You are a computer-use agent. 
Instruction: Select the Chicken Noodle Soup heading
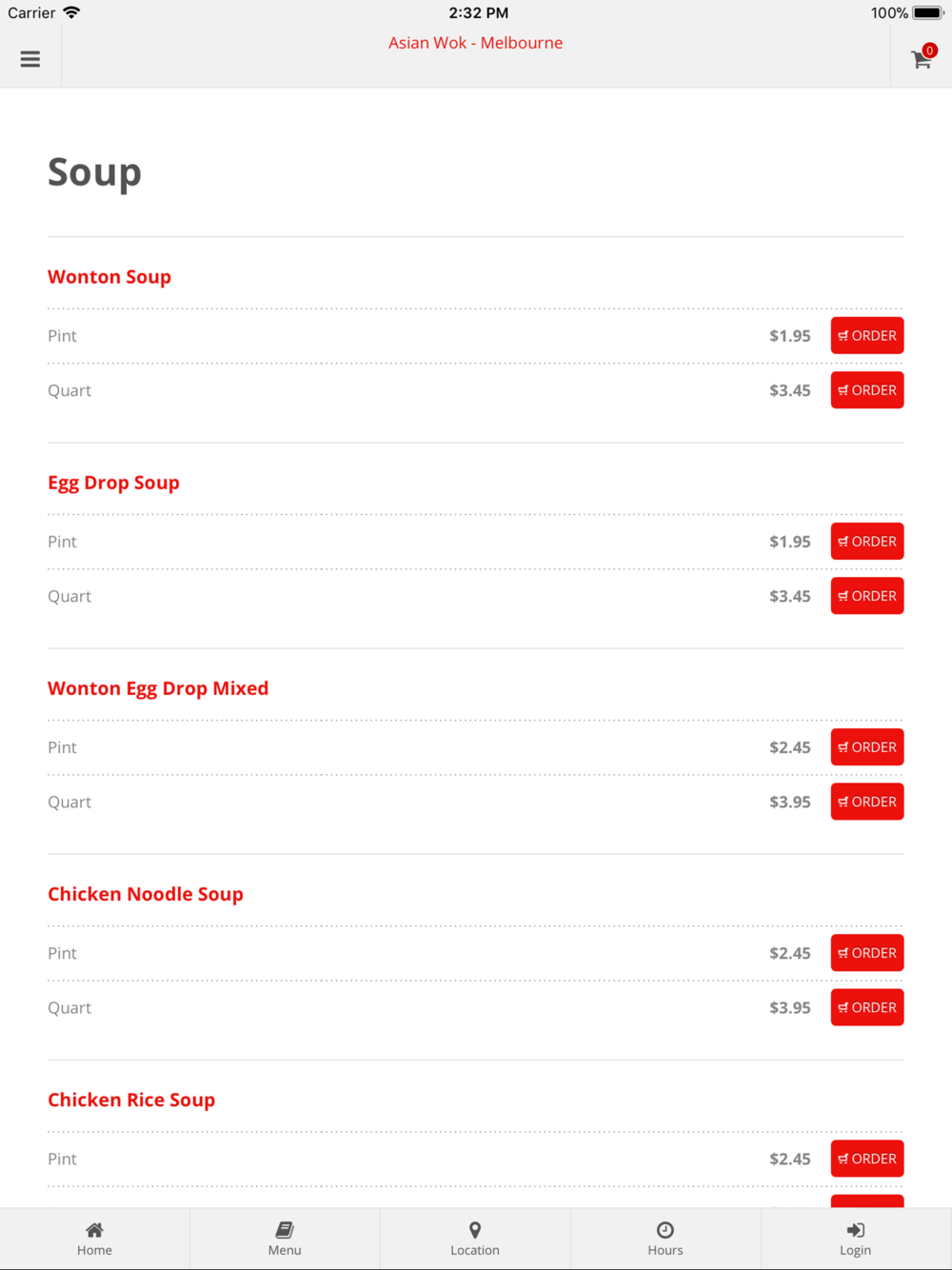[x=146, y=894]
